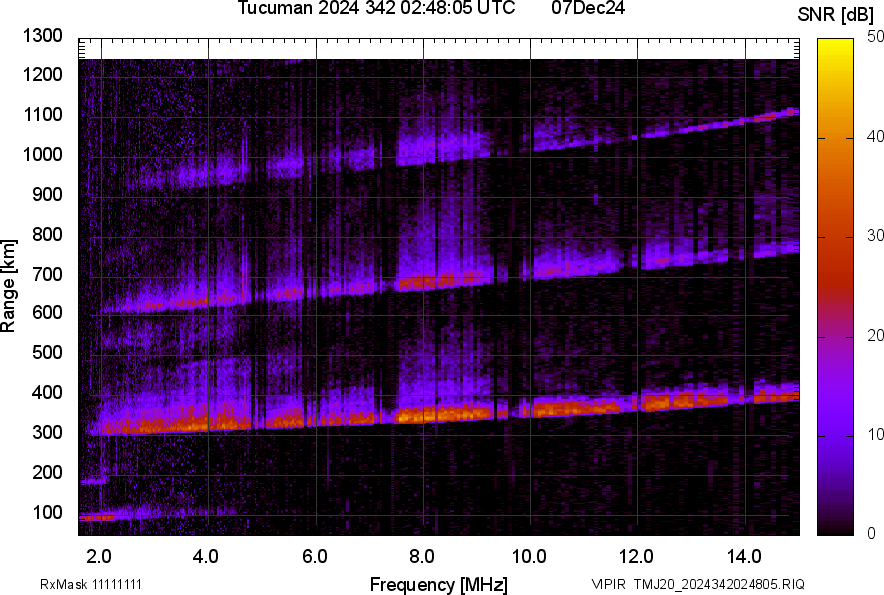The width and height of the screenshot is (884, 595).
Task: Click the range tick label '300'
Action: [x=47, y=433]
